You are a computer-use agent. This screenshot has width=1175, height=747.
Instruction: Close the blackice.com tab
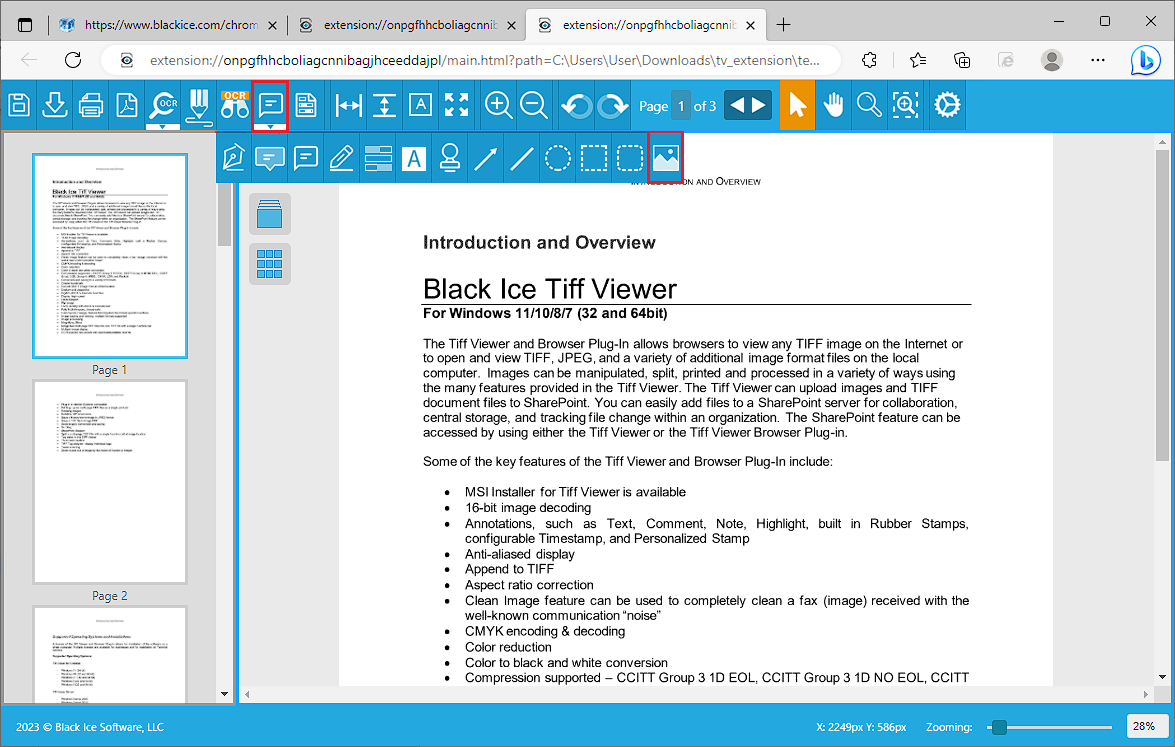(x=273, y=25)
